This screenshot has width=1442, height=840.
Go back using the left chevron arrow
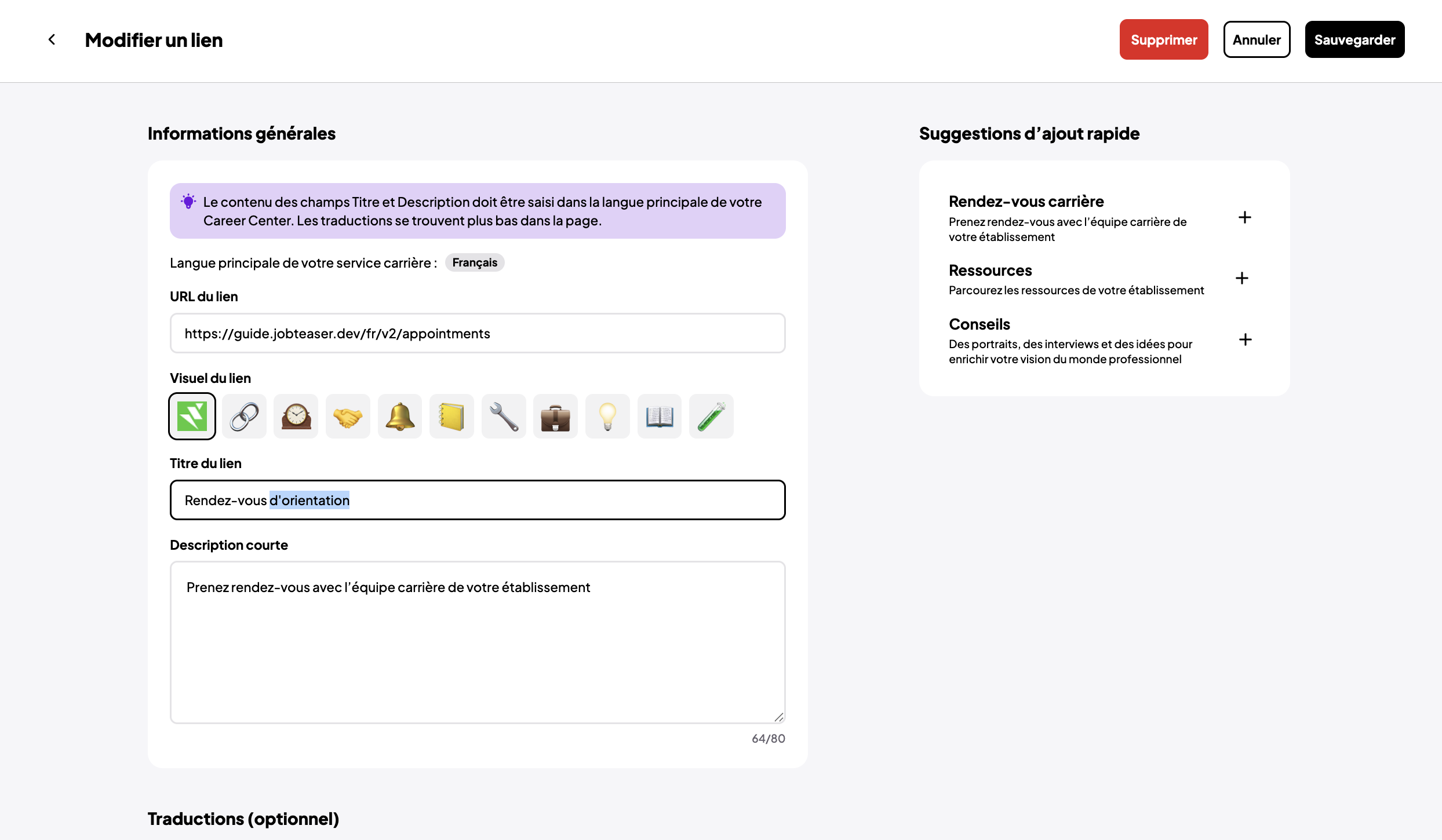coord(52,39)
